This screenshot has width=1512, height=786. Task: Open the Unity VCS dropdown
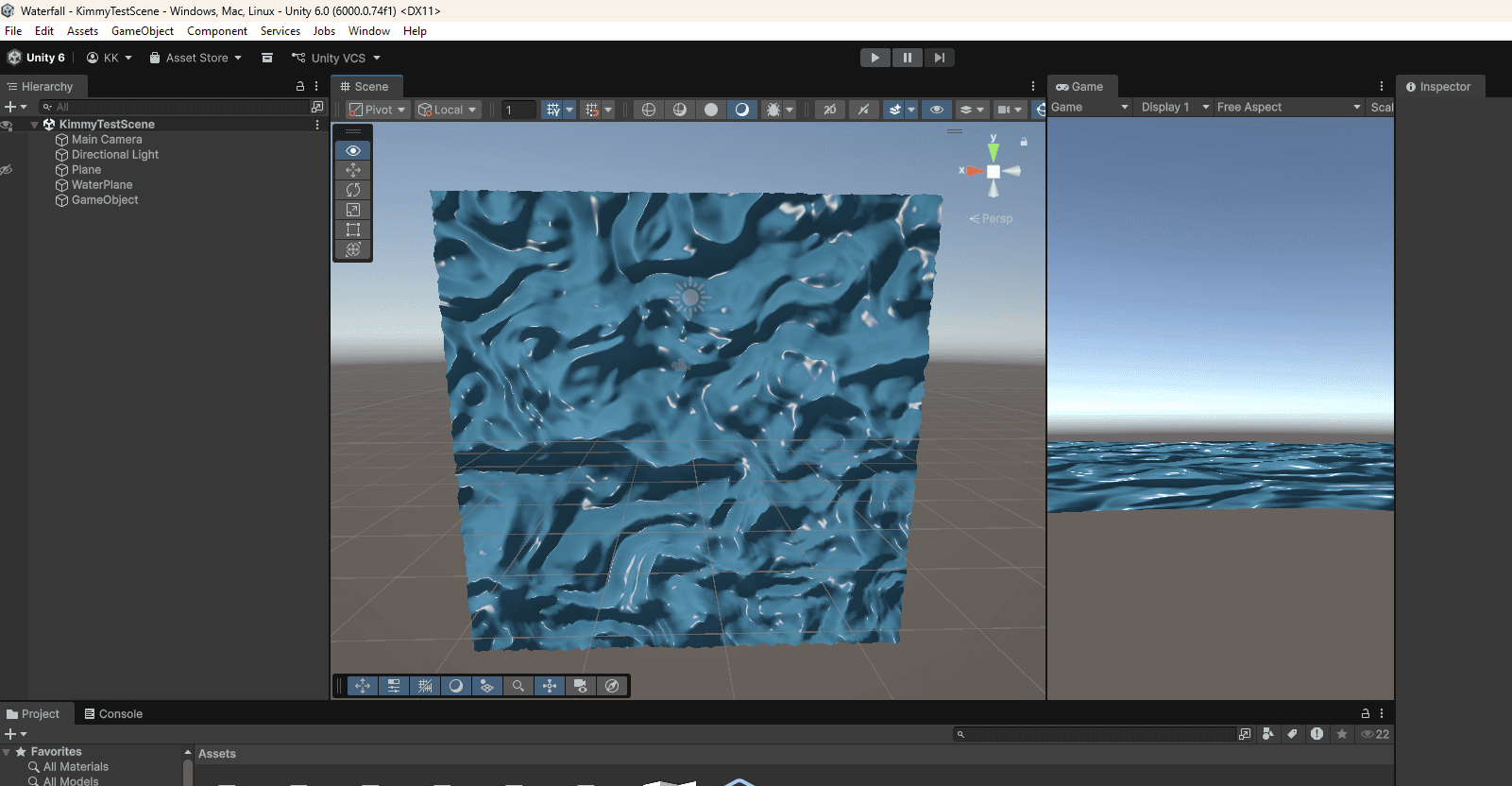pos(336,58)
